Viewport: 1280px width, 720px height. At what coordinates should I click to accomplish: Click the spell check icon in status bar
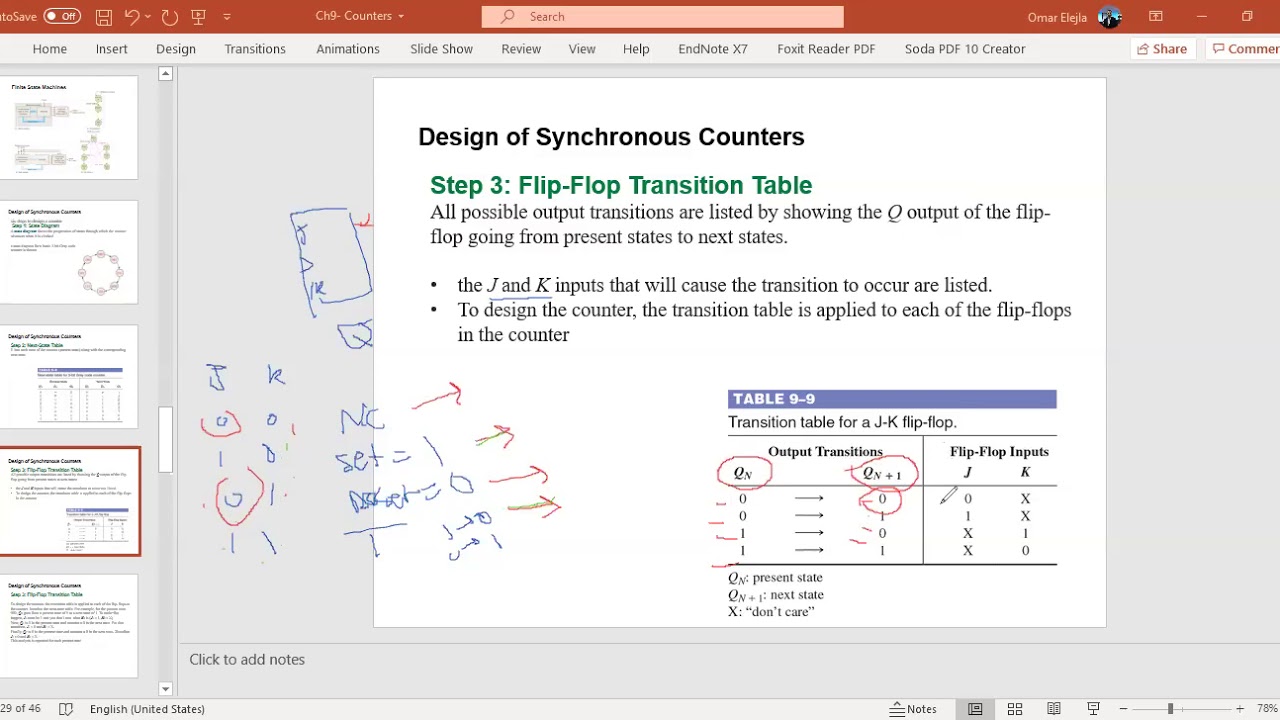point(66,708)
